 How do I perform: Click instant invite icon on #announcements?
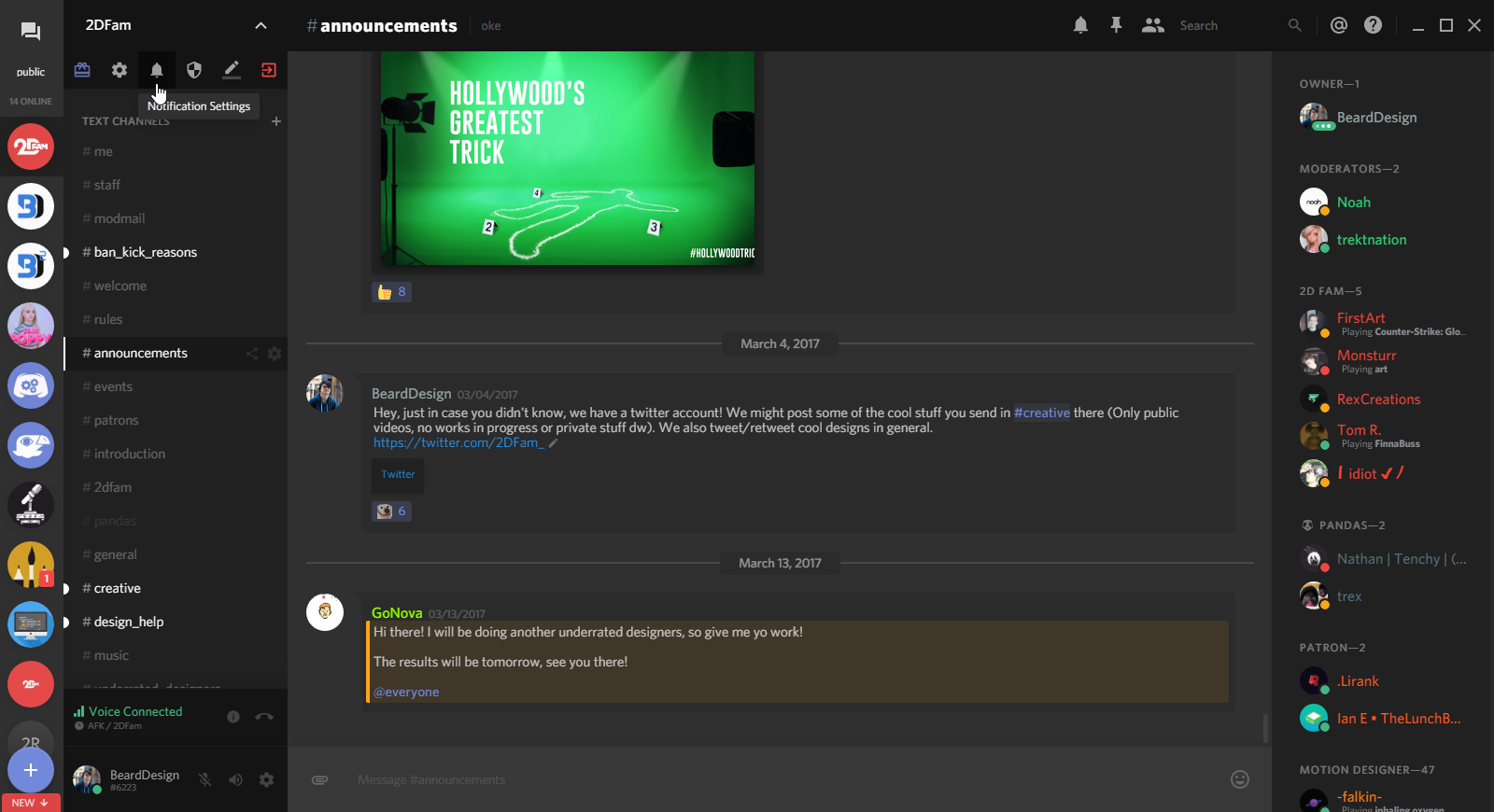[252, 354]
